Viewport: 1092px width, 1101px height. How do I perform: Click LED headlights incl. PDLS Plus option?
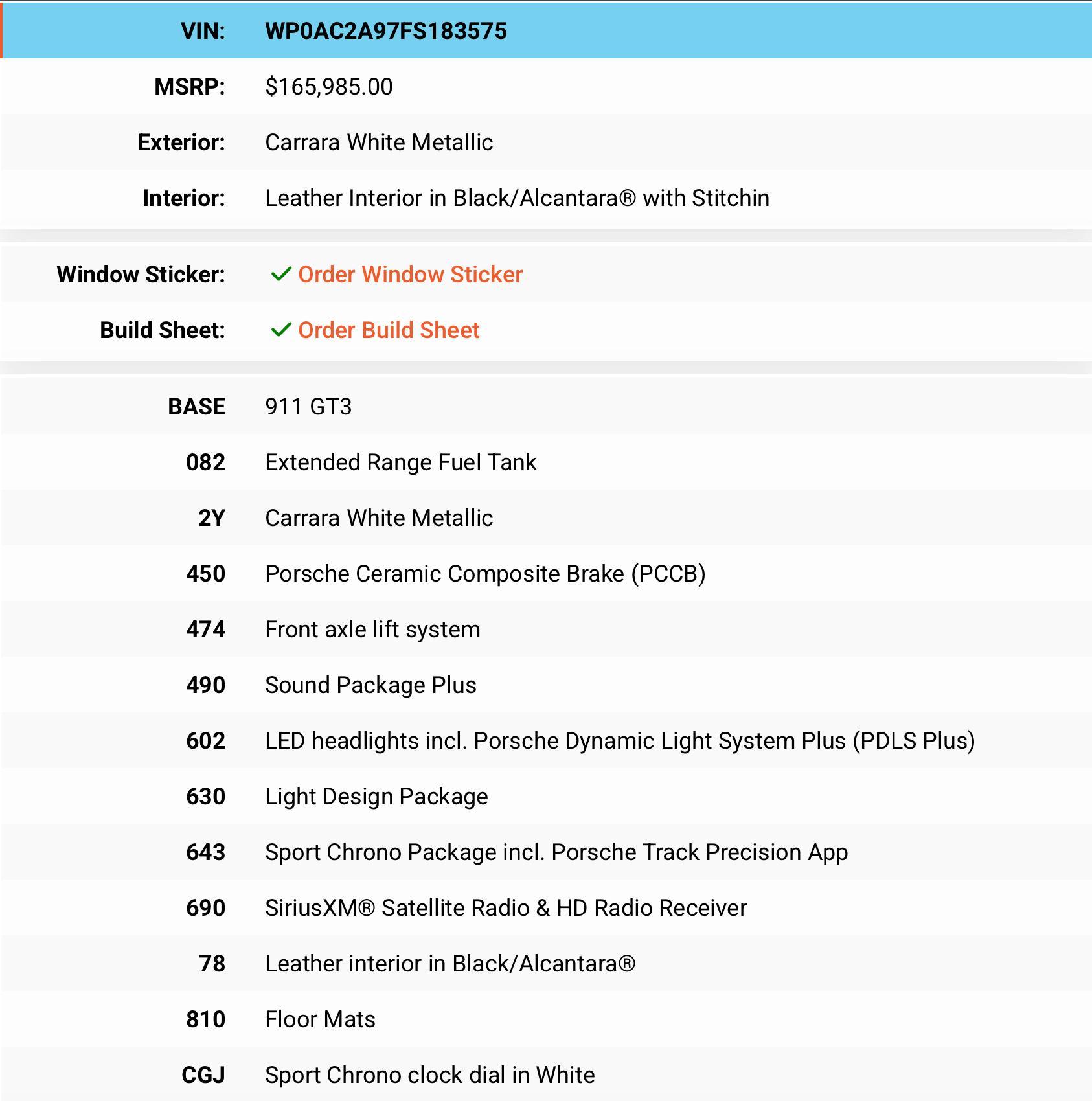point(620,741)
